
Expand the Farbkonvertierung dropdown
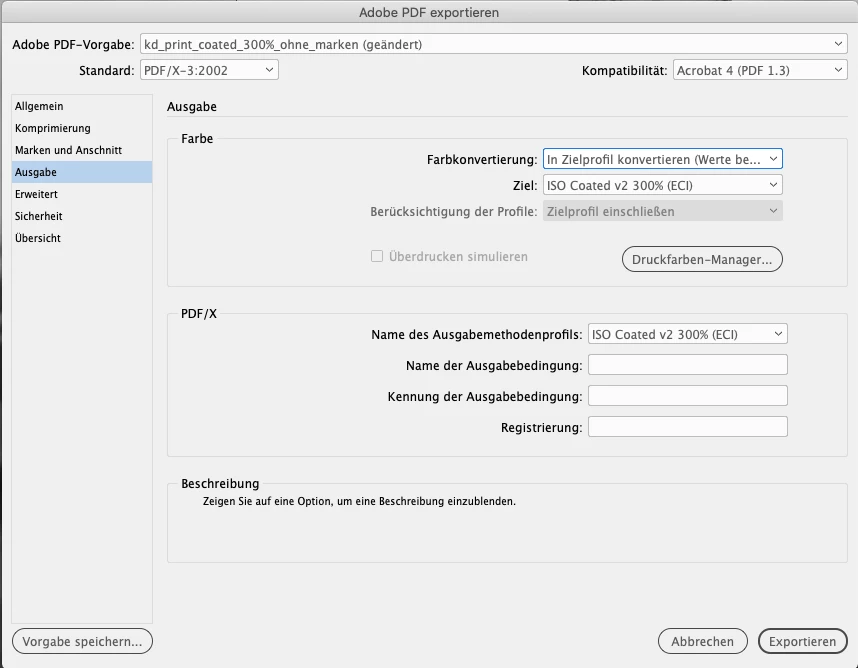(x=662, y=159)
